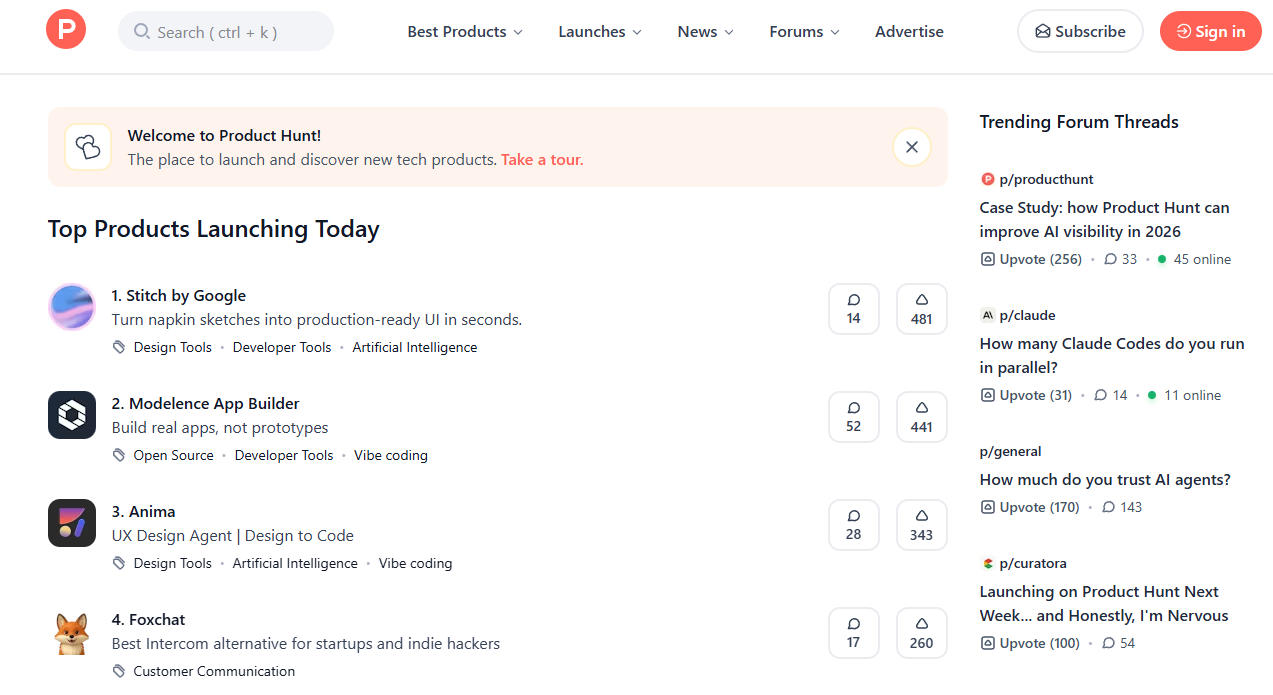Open the Stitch by Google product thumbnail
The height and width of the screenshot is (695, 1273).
point(72,307)
